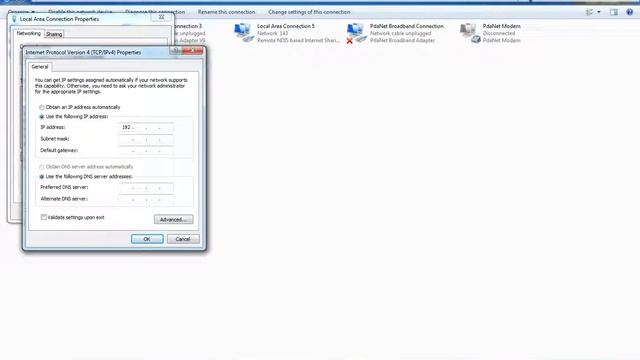Focus the IP address field showing 192

click(x=146, y=128)
